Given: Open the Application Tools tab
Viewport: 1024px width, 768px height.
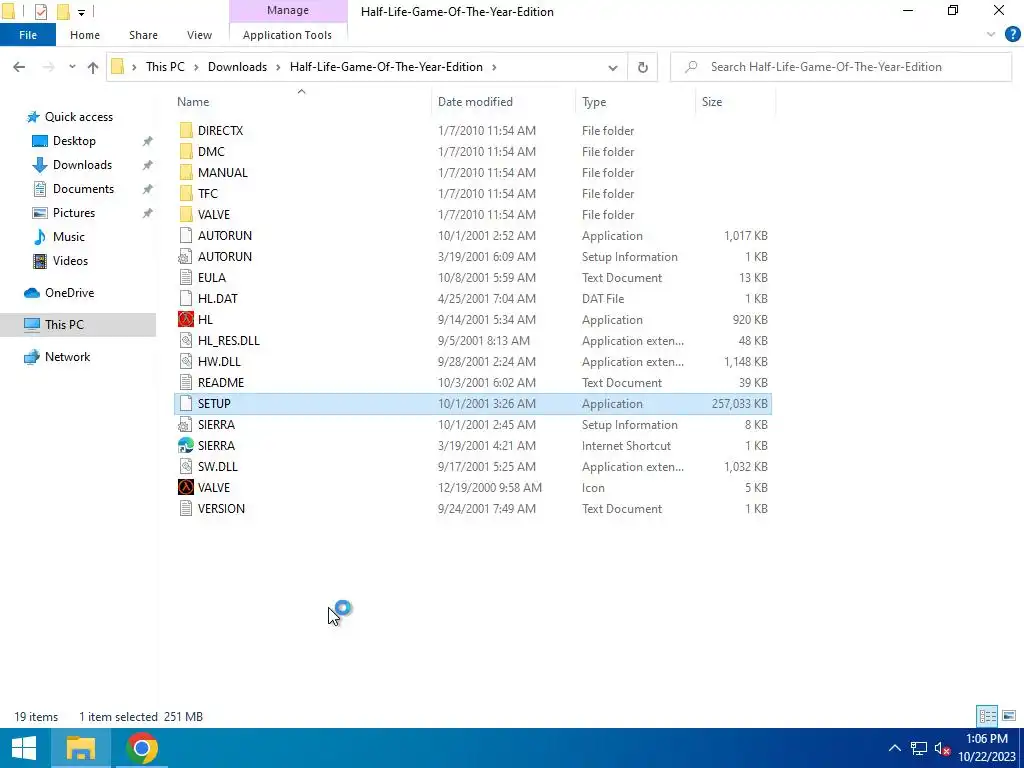Looking at the screenshot, I should 287,35.
